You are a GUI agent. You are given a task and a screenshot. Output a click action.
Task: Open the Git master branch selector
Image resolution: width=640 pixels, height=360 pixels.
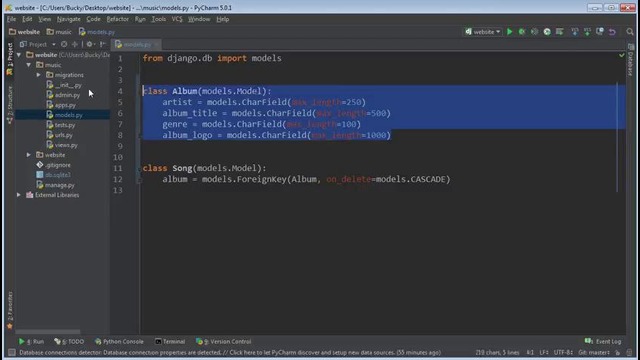tap(594, 352)
